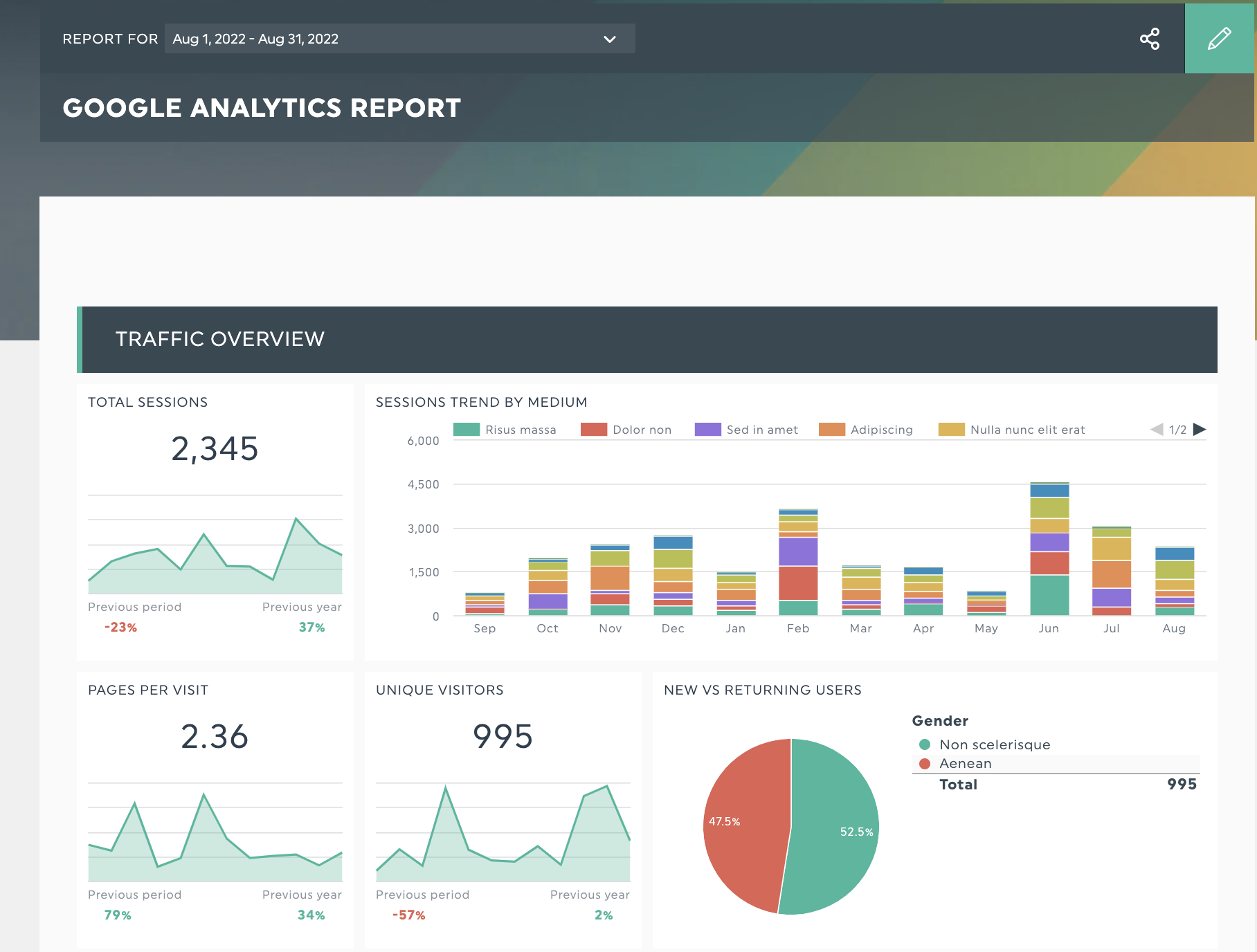Click the previous legend page arrow
1257x952 pixels.
tap(1157, 430)
